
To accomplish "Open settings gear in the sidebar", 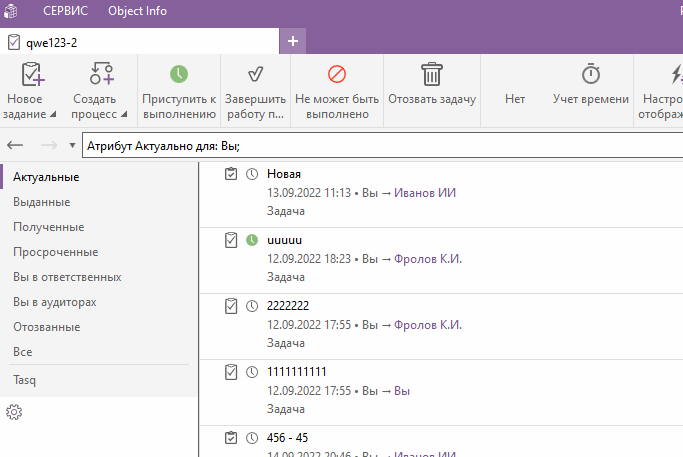I will (14, 412).
